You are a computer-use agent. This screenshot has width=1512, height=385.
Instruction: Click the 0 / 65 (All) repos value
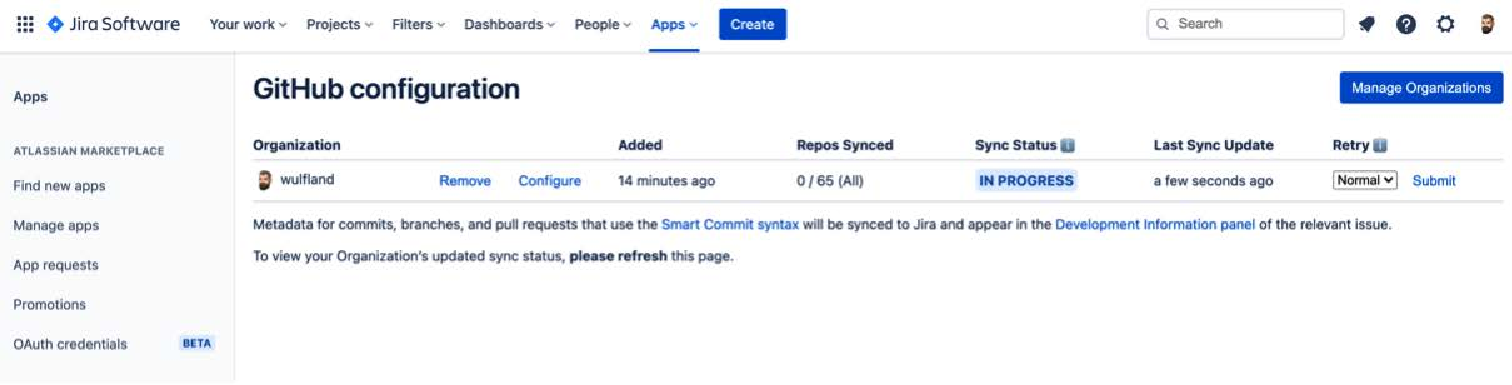click(829, 181)
